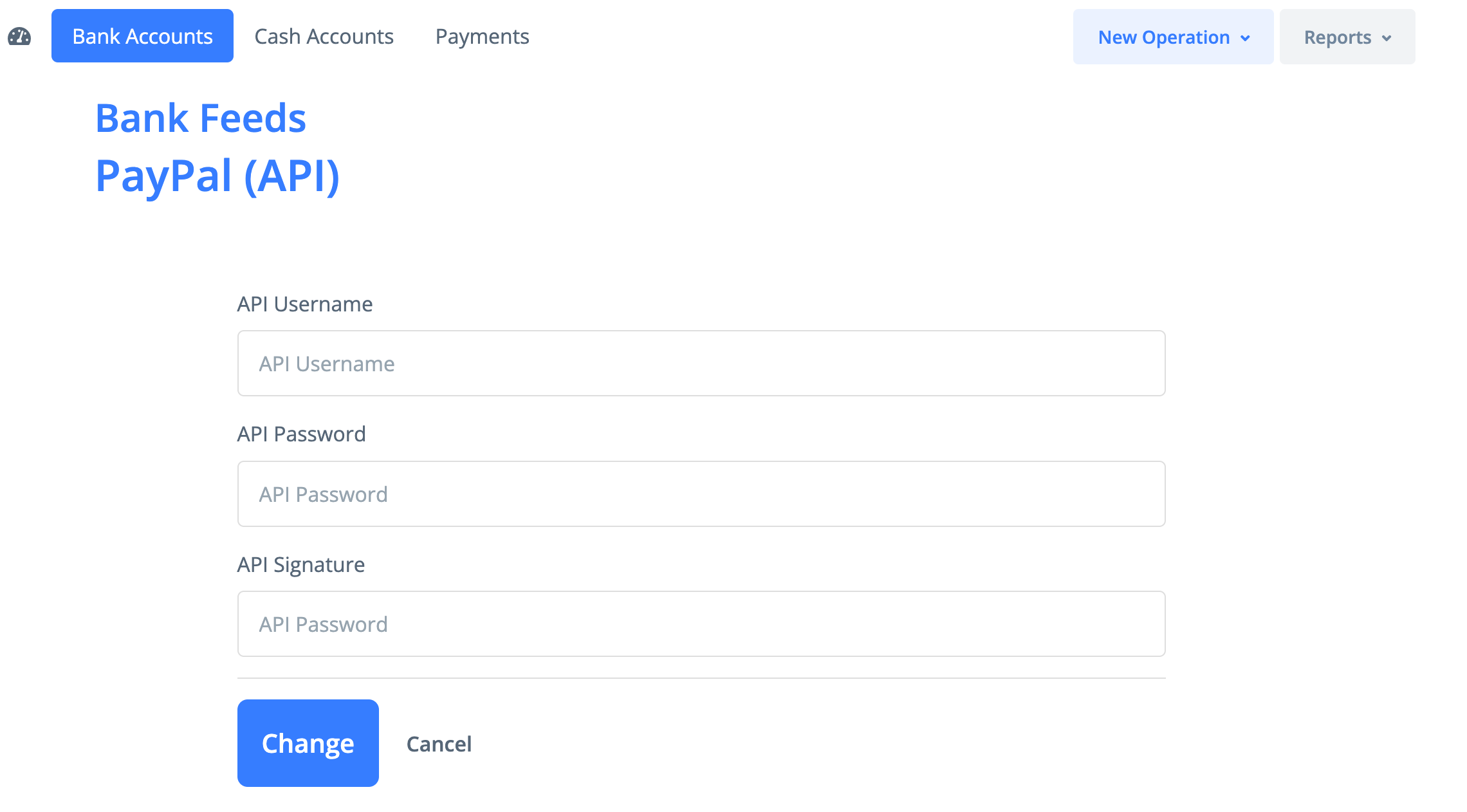
Task: Click the New Operation label text
Action: coord(1163,37)
